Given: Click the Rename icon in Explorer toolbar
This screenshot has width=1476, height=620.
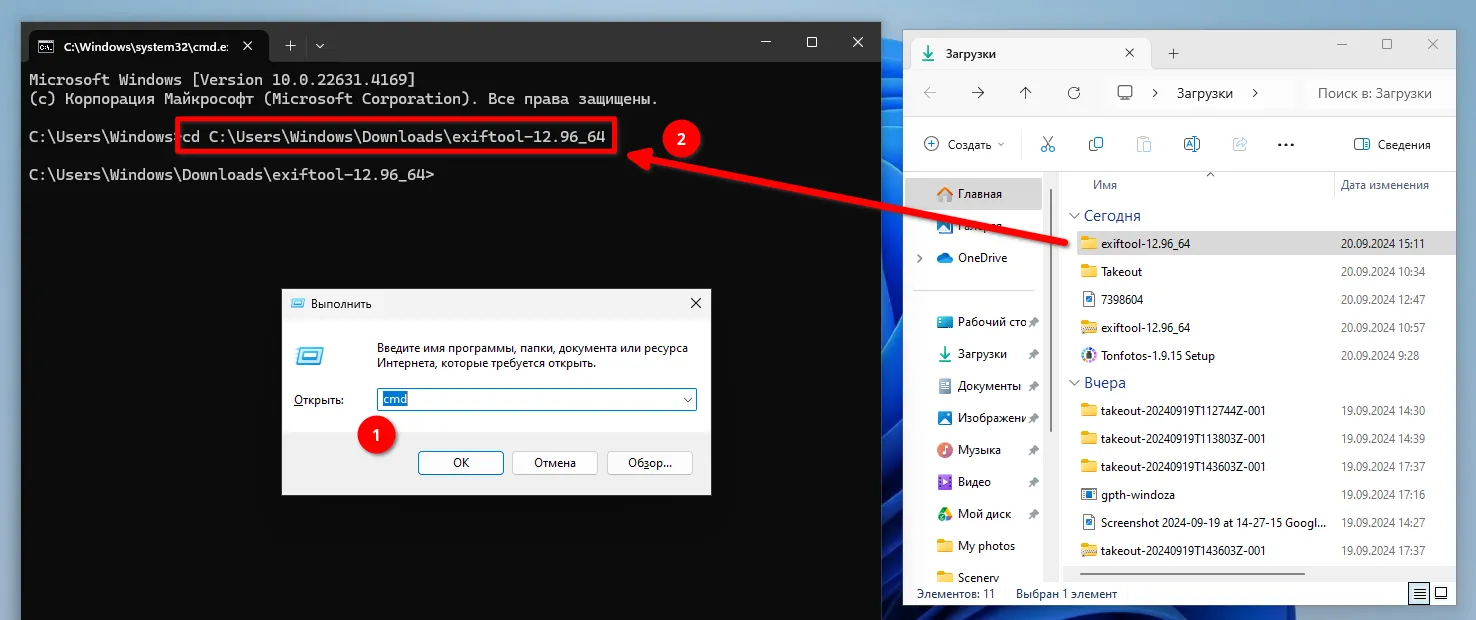Looking at the screenshot, I should 1191,144.
